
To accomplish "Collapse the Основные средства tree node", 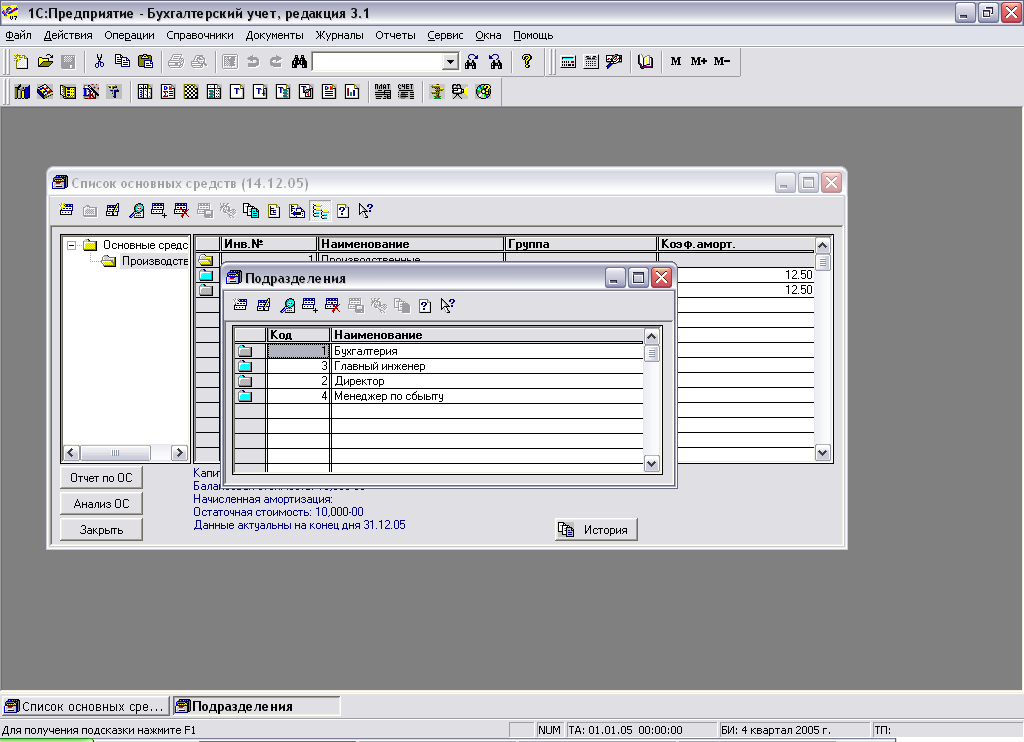I will (x=71, y=246).
